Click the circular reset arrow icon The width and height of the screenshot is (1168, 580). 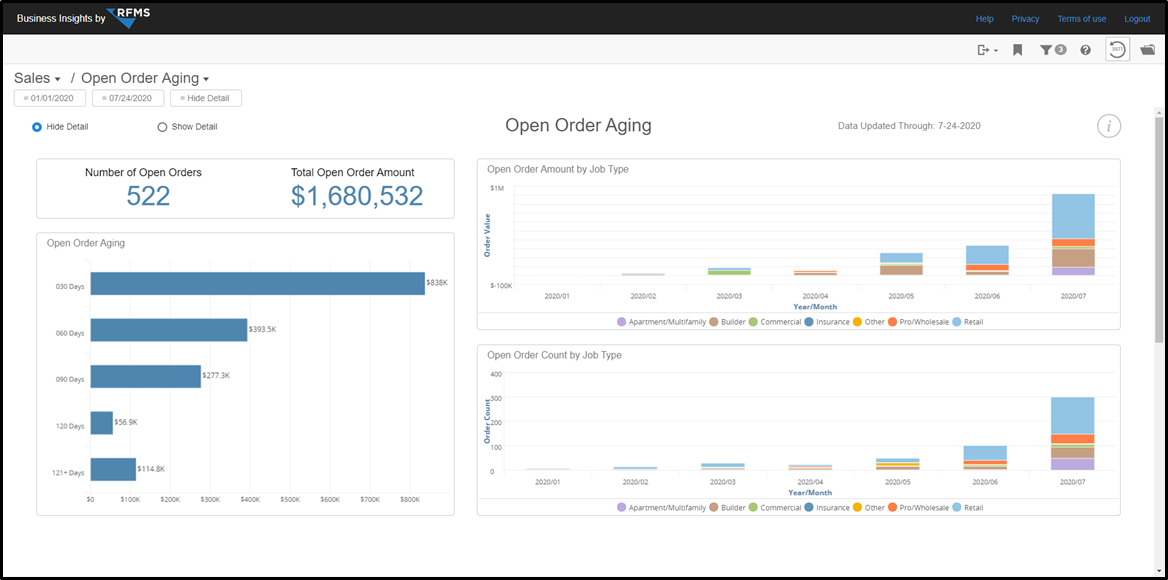pos(1117,50)
